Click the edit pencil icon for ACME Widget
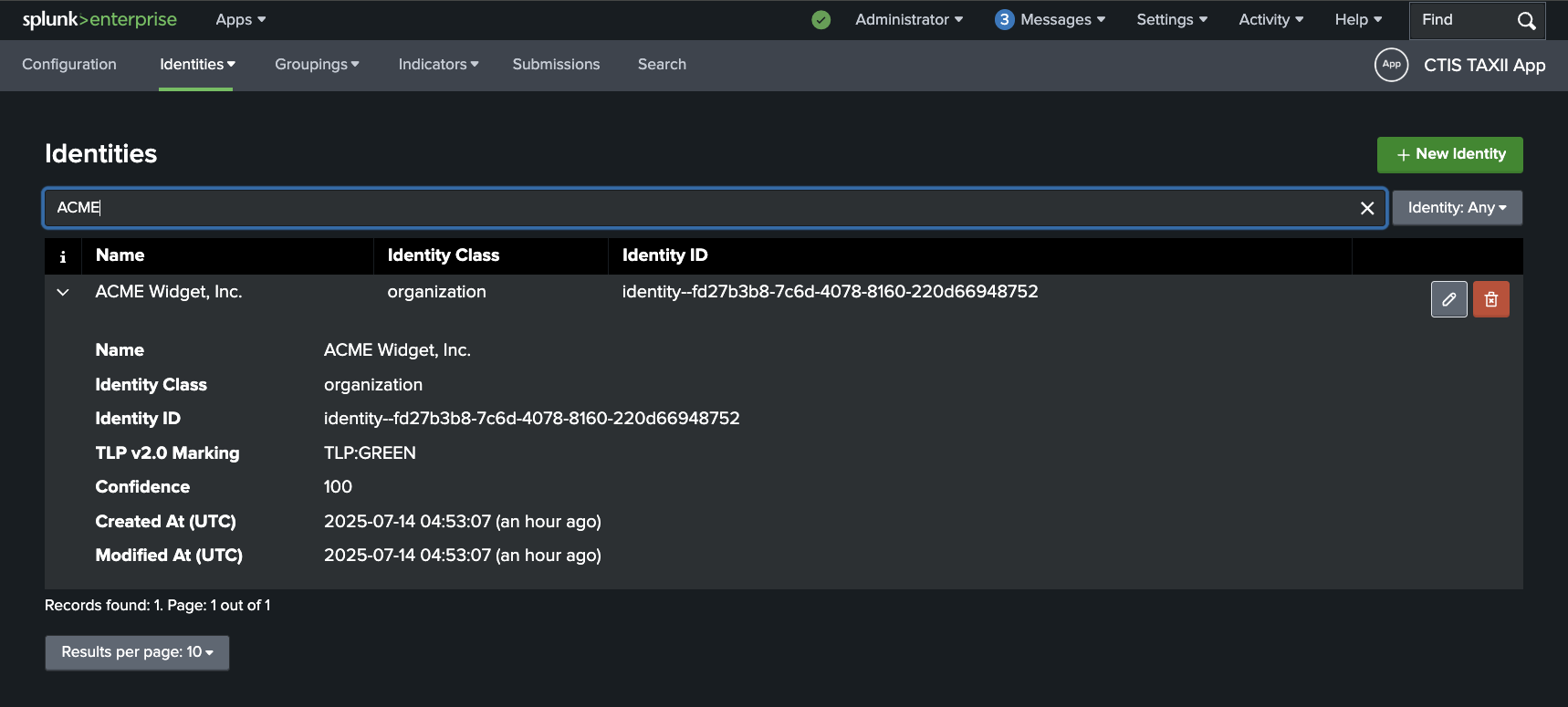This screenshot has width=1568, height=707. pos(1448,299)
